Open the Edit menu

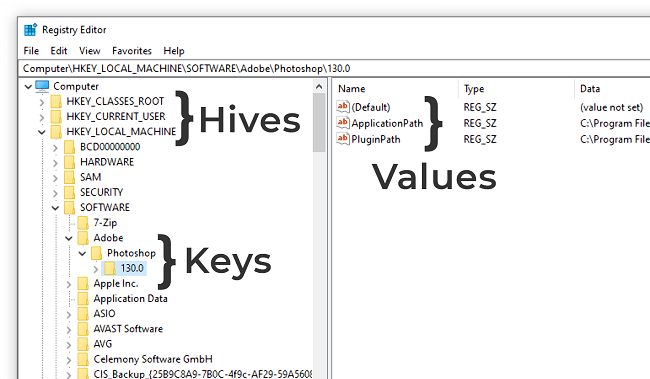click(x=59, y=51)
